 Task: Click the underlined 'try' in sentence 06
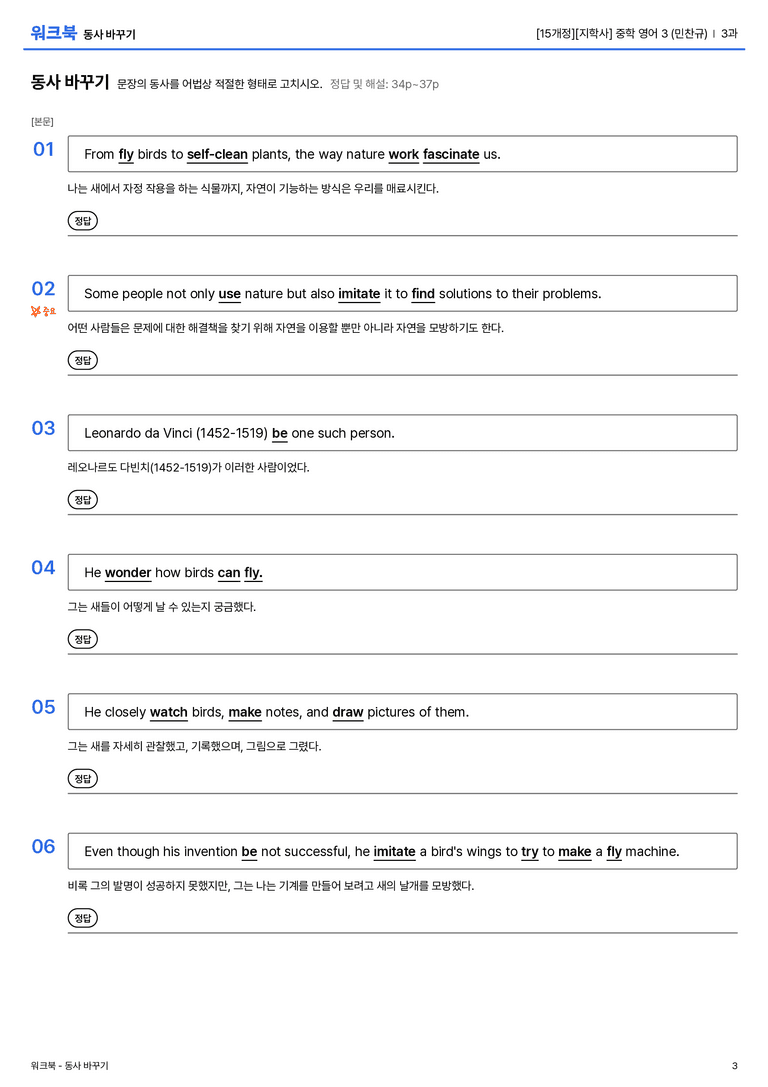pyautogui.click(x=530, y=851)
